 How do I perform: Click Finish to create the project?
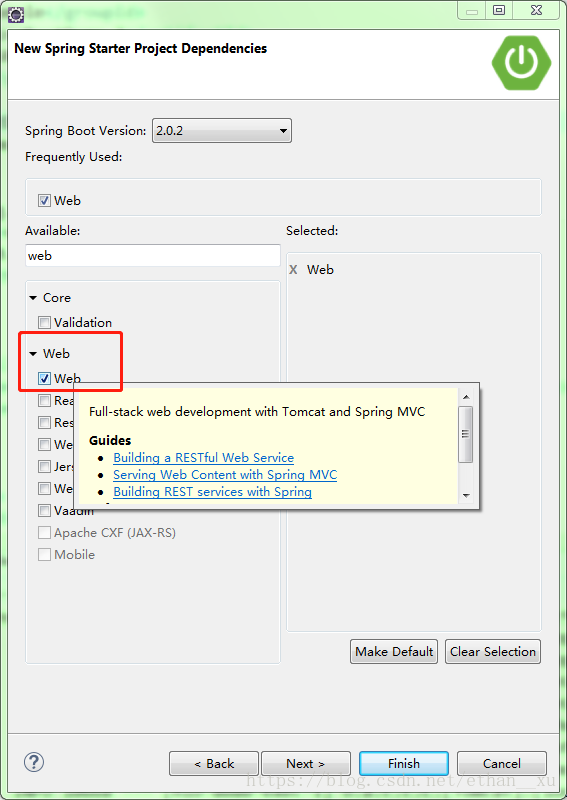404,763
